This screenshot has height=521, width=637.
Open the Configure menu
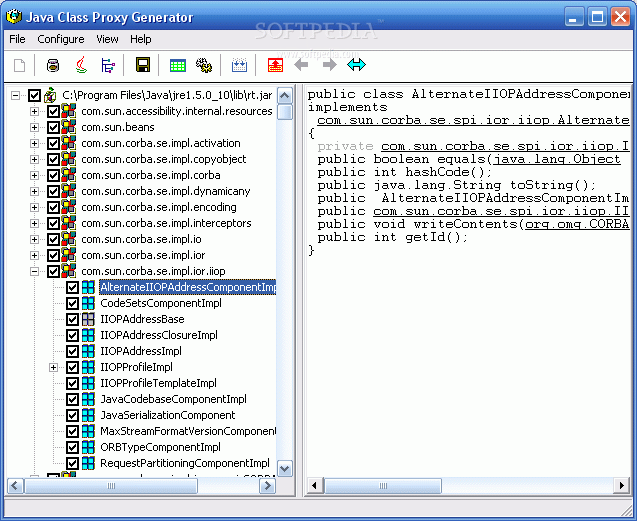[61, 39]
